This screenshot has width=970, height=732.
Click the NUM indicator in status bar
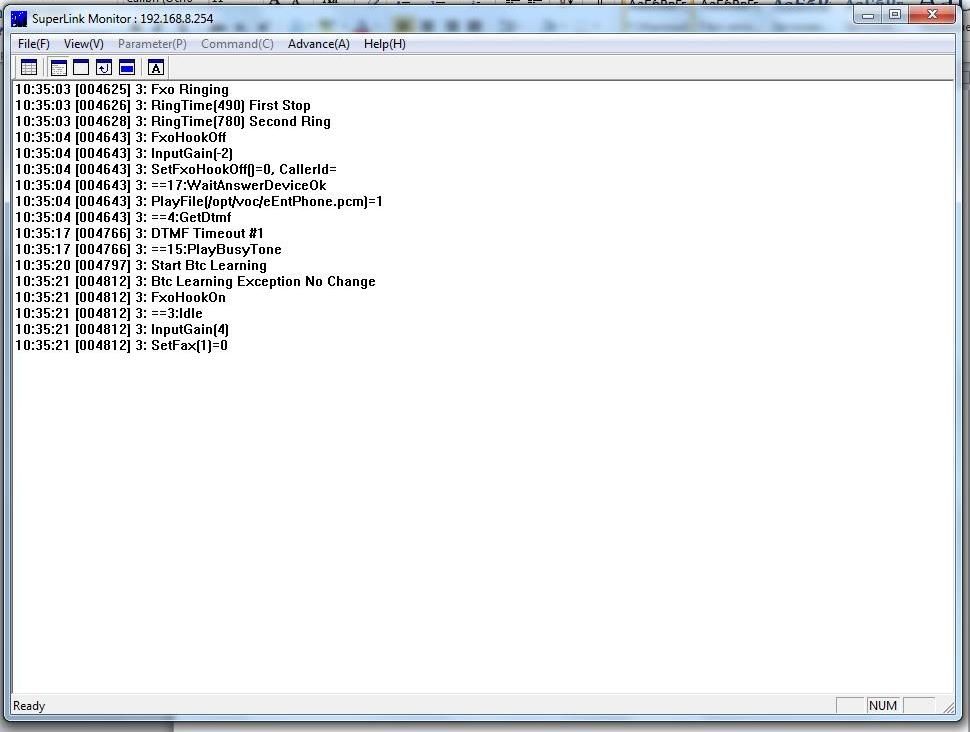pos(882,706)
